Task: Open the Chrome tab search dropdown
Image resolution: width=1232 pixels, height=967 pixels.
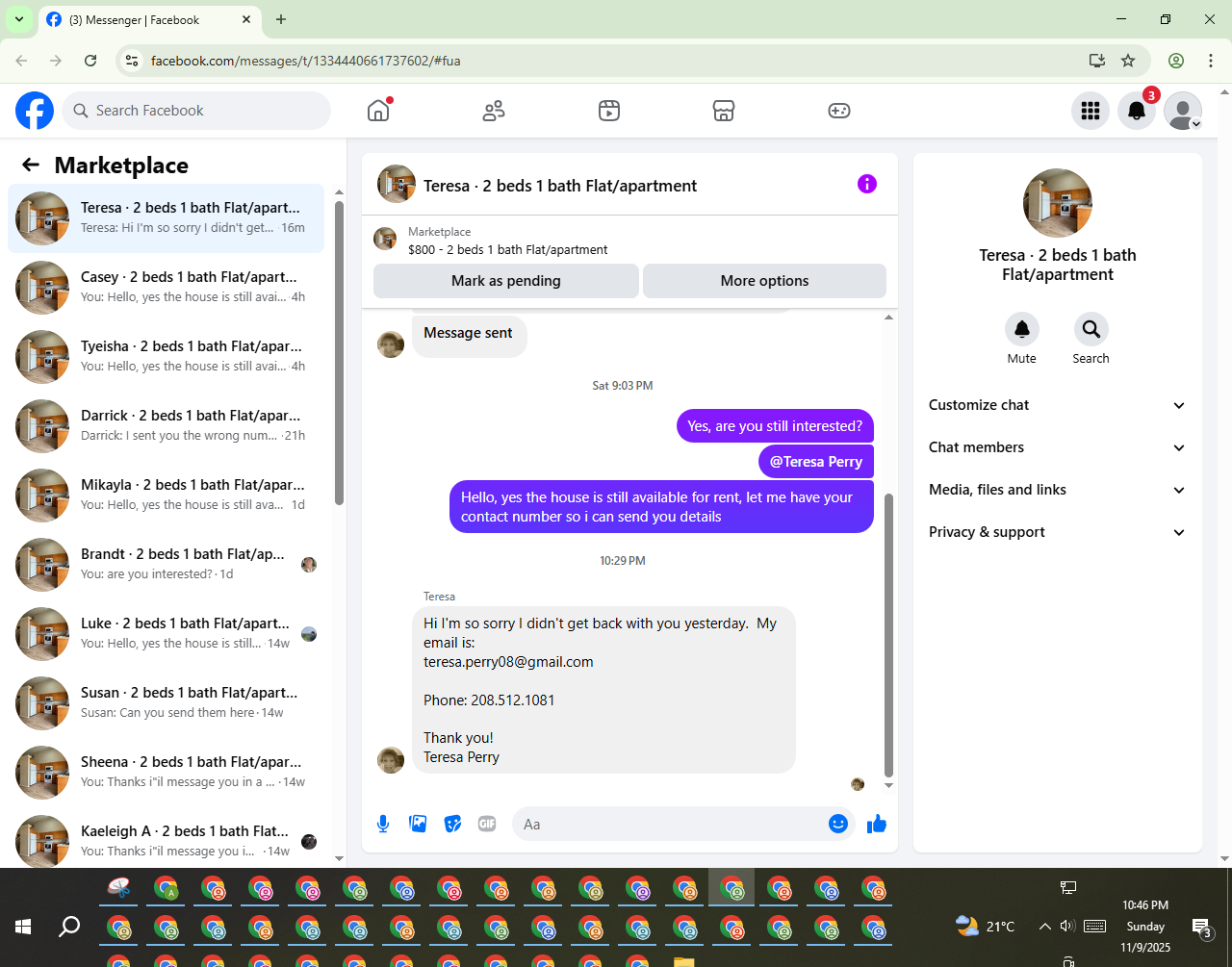Action: (x=18, y=19)
